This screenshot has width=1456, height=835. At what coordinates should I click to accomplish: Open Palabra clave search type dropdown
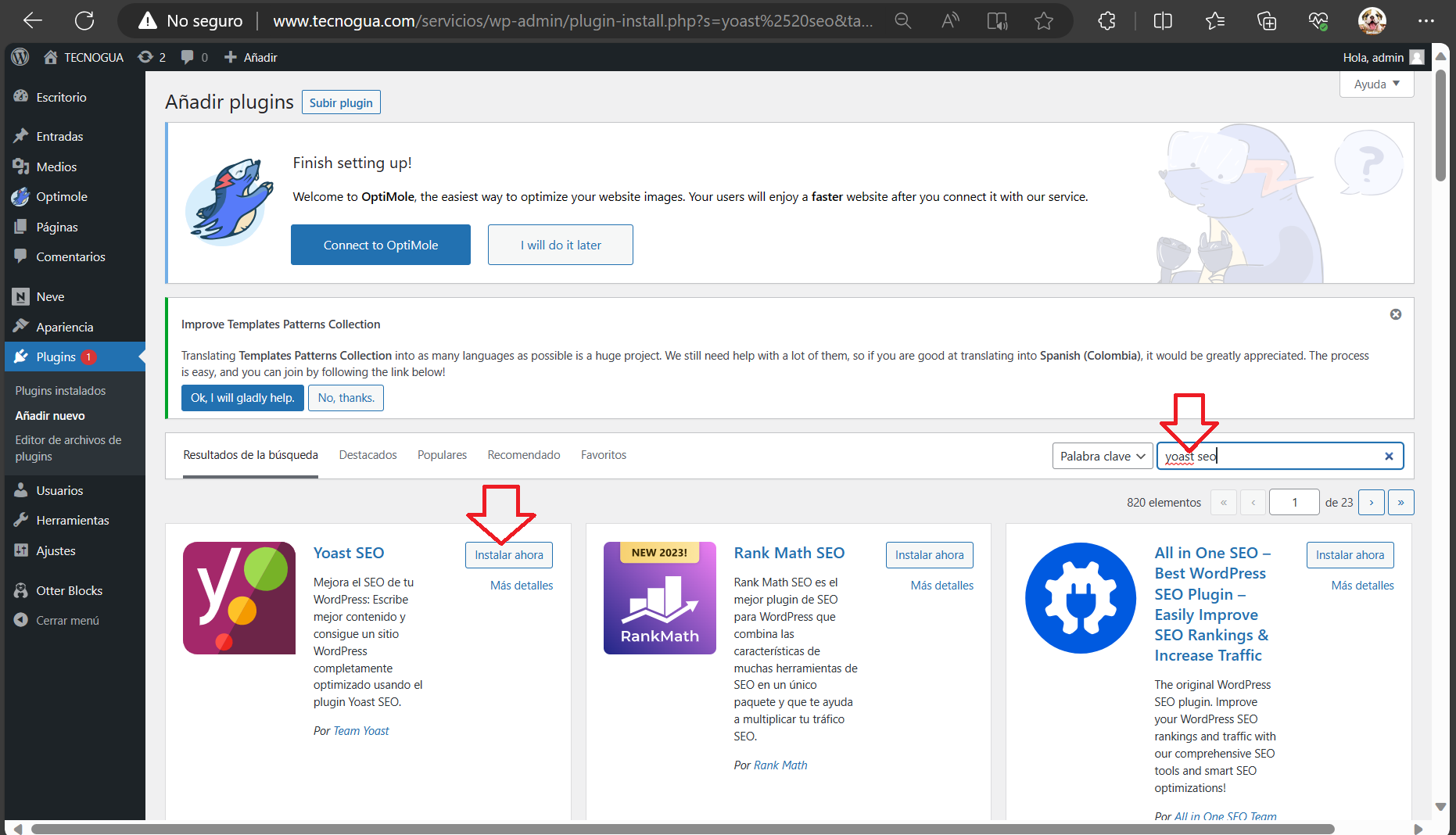pos(1103,456)
